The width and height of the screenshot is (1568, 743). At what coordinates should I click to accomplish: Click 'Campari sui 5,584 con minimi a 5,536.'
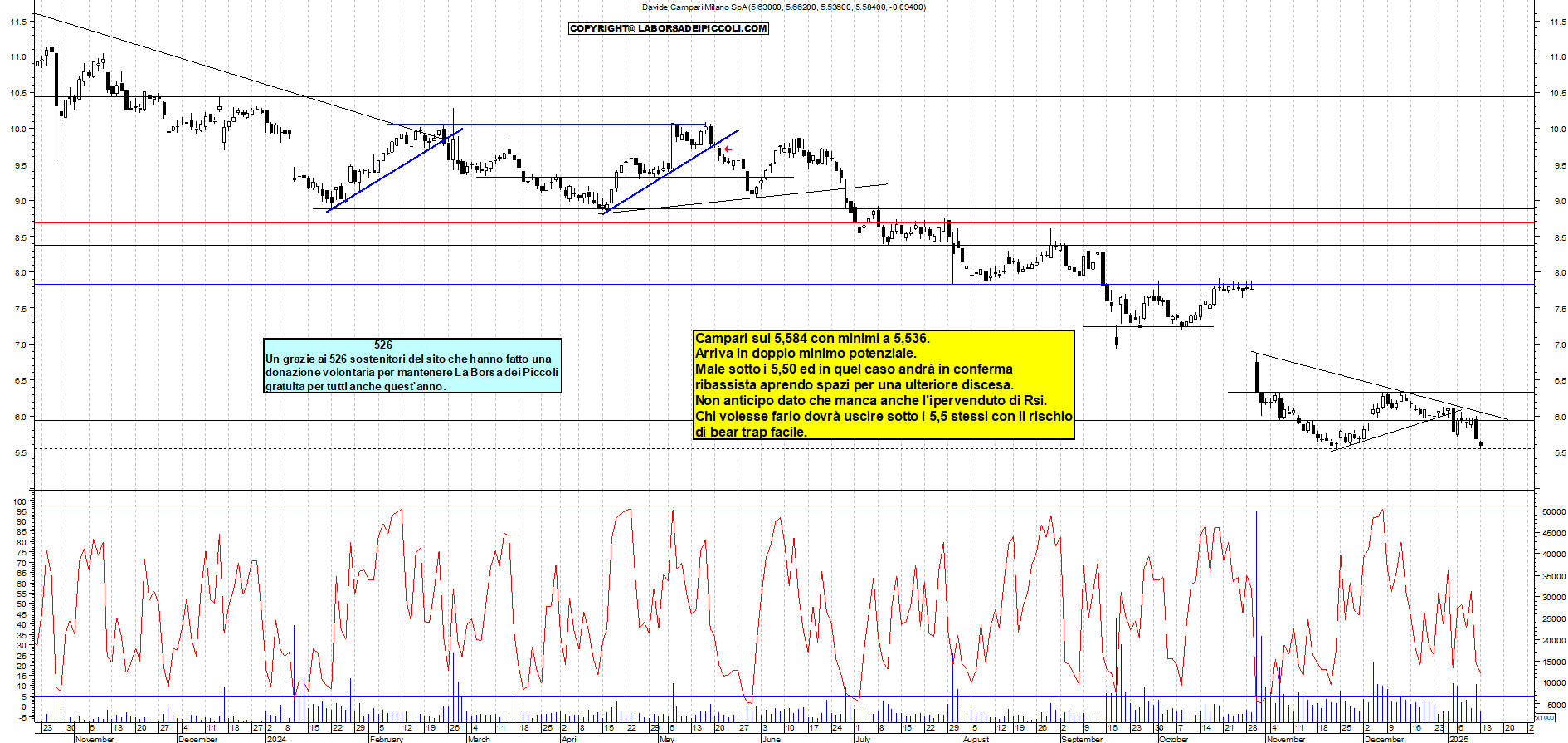click(x=812, y=338)
